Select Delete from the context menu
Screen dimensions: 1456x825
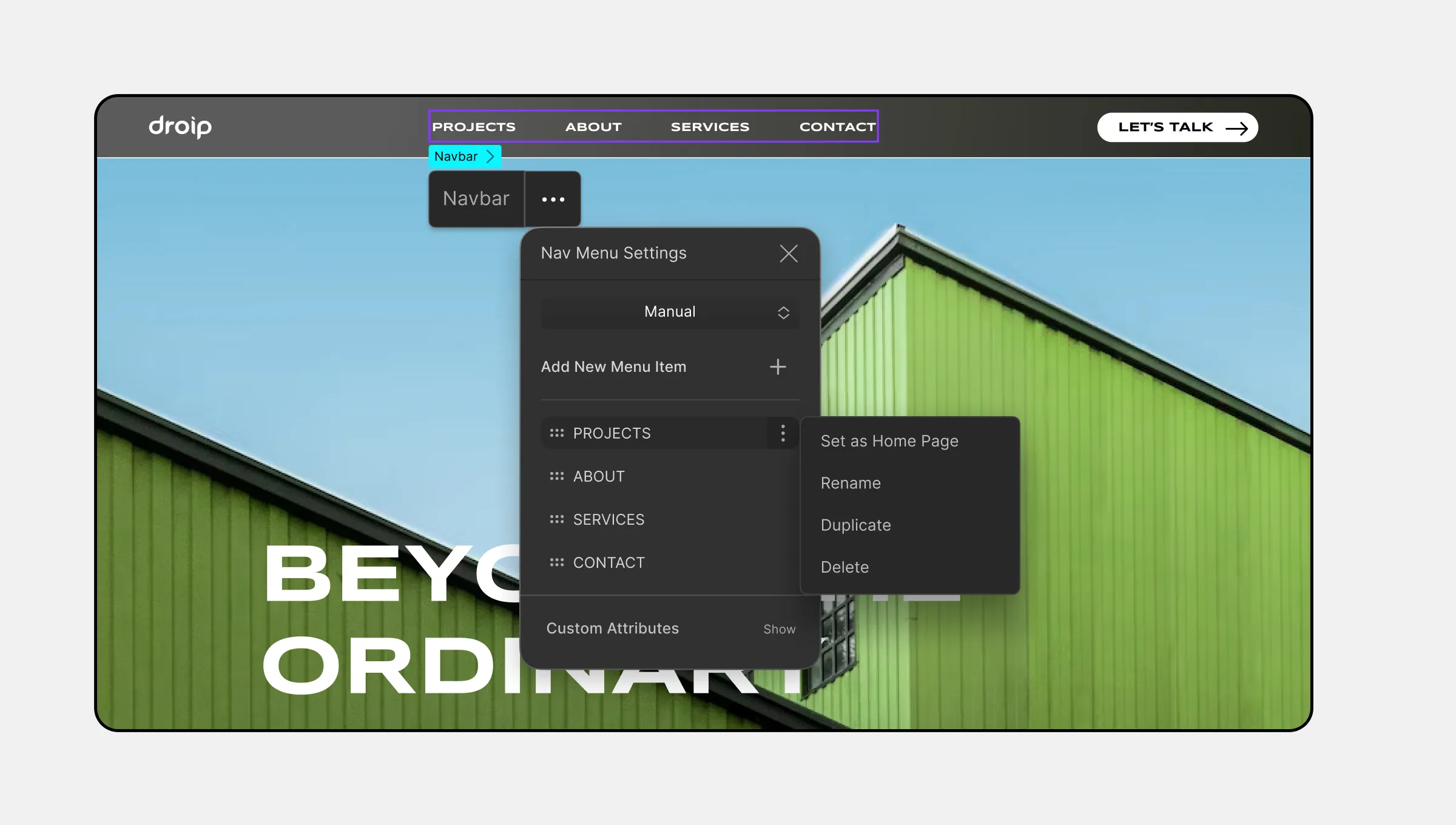pyautogui.click(x=844, y=566)
